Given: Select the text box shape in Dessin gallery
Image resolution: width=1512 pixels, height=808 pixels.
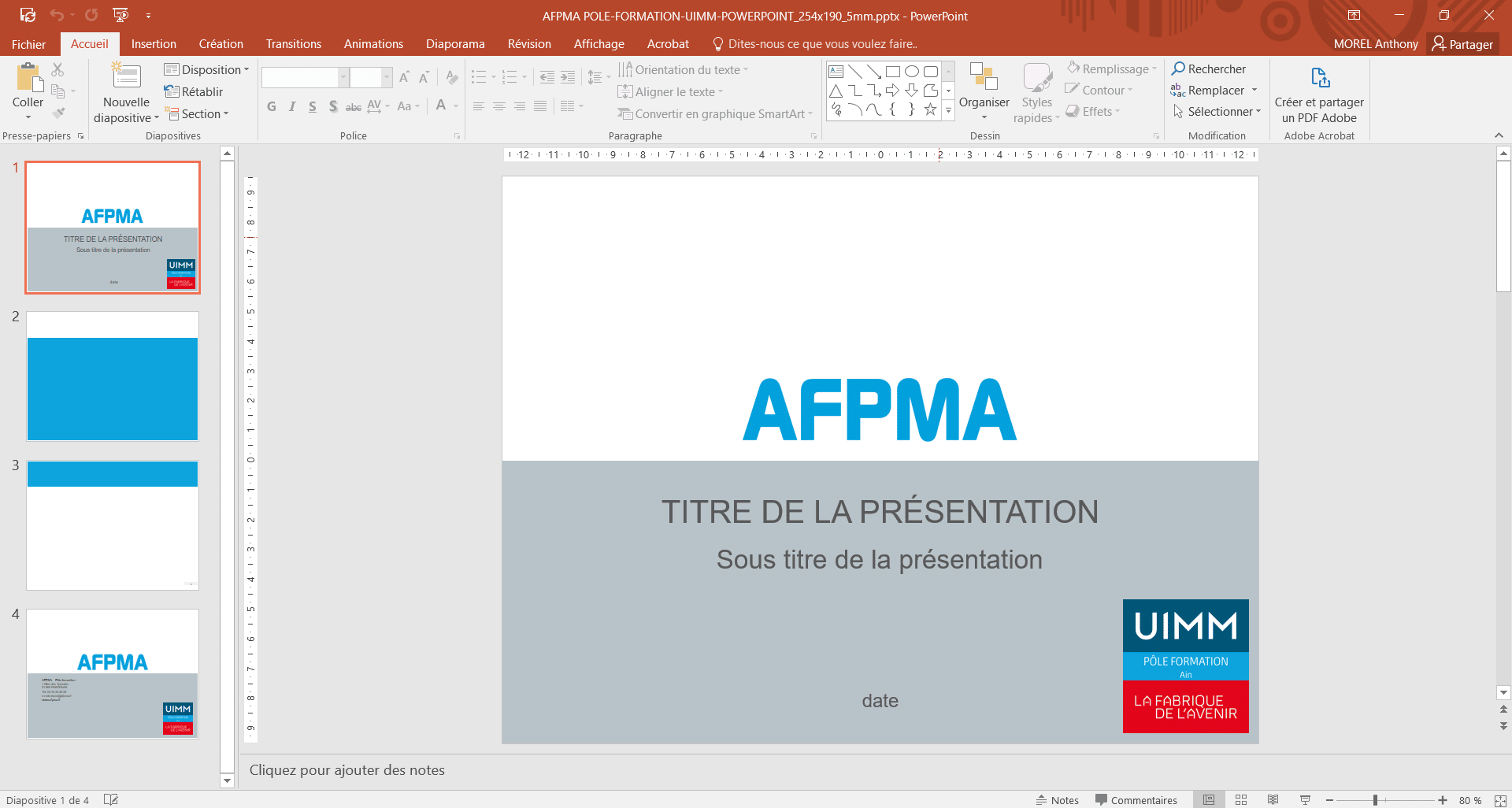Looking at the screenshot, I should click(836, 71).
